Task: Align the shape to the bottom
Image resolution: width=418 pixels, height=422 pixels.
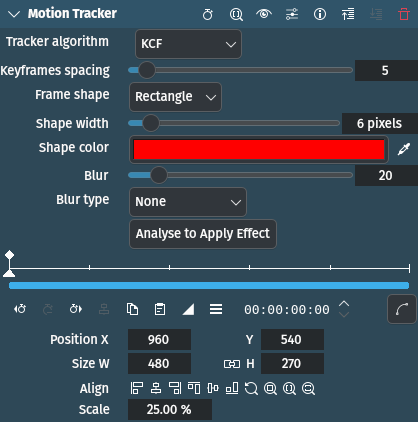Action: pos(232,388)
